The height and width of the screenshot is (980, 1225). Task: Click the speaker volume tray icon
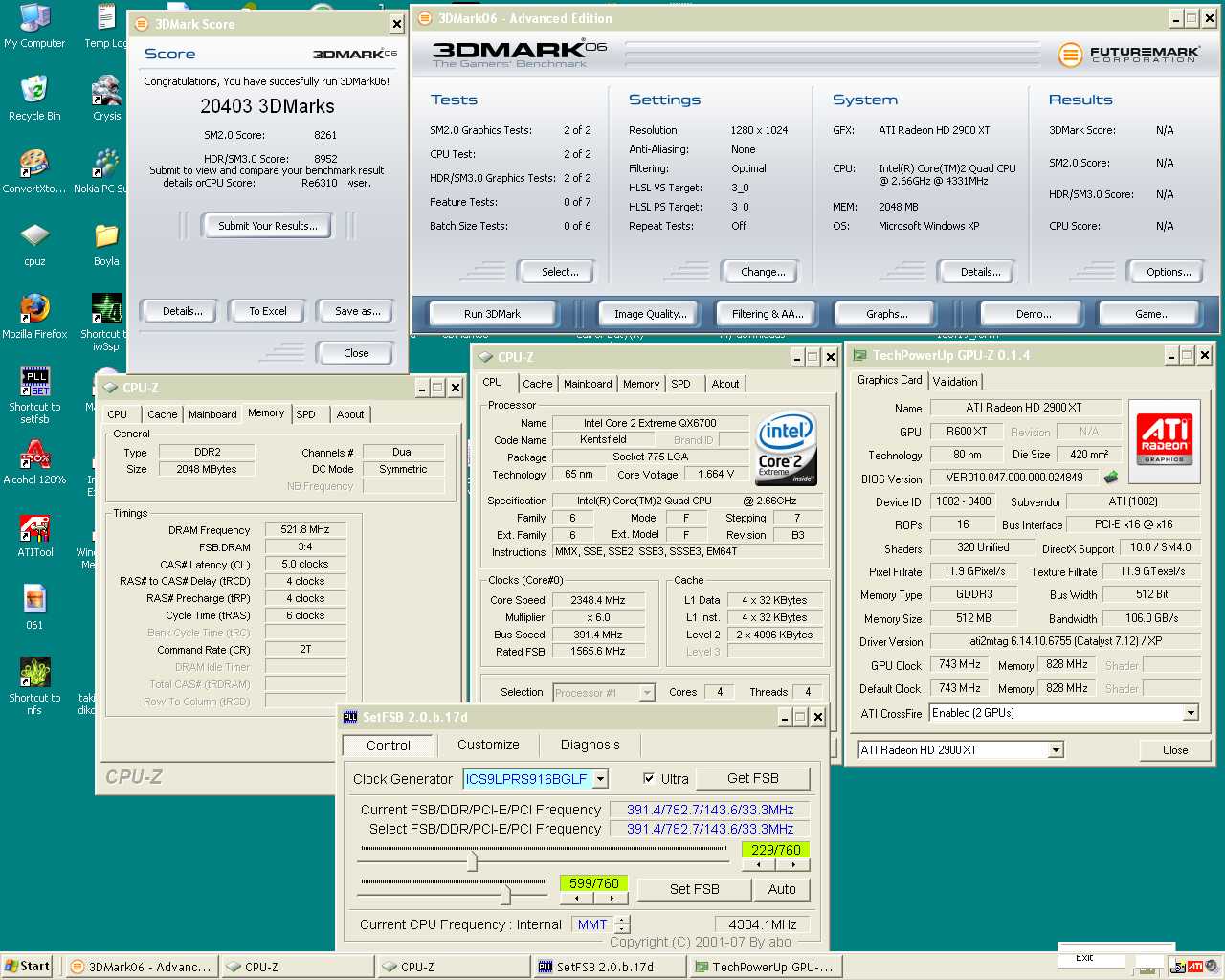[x=1213, y=967]
